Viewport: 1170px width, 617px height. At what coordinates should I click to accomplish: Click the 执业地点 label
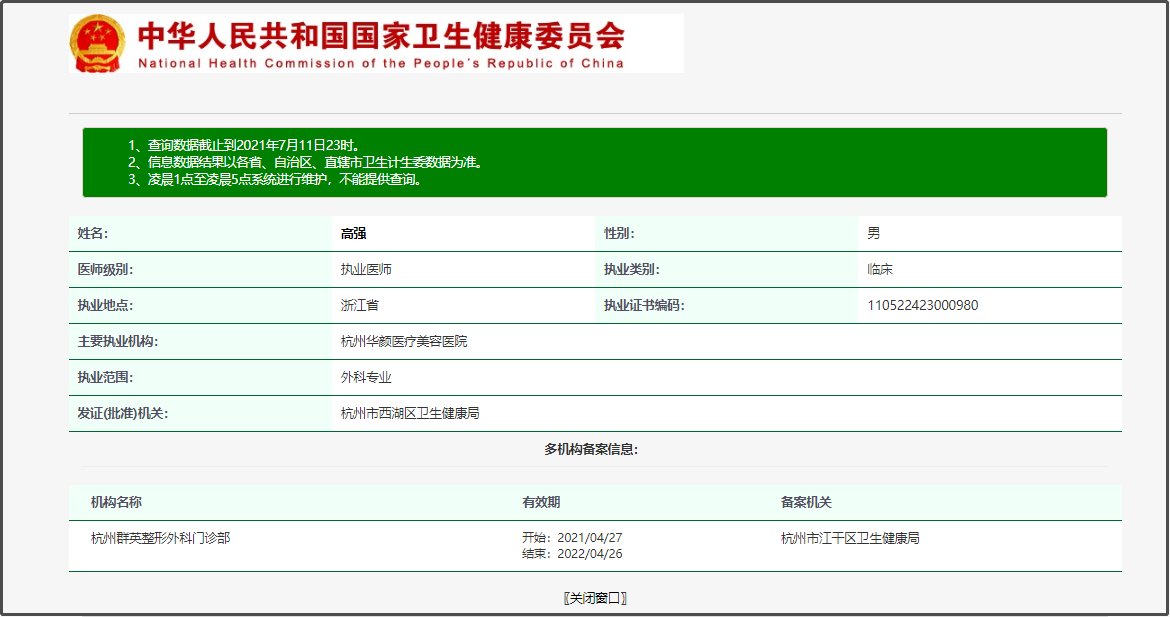[x=105, y=305]
